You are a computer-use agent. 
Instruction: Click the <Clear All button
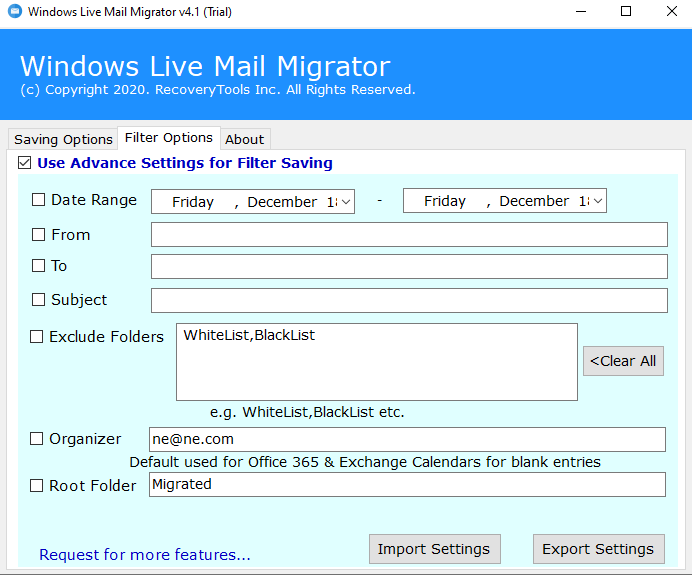pyautogui.click(x=623, y=361)
